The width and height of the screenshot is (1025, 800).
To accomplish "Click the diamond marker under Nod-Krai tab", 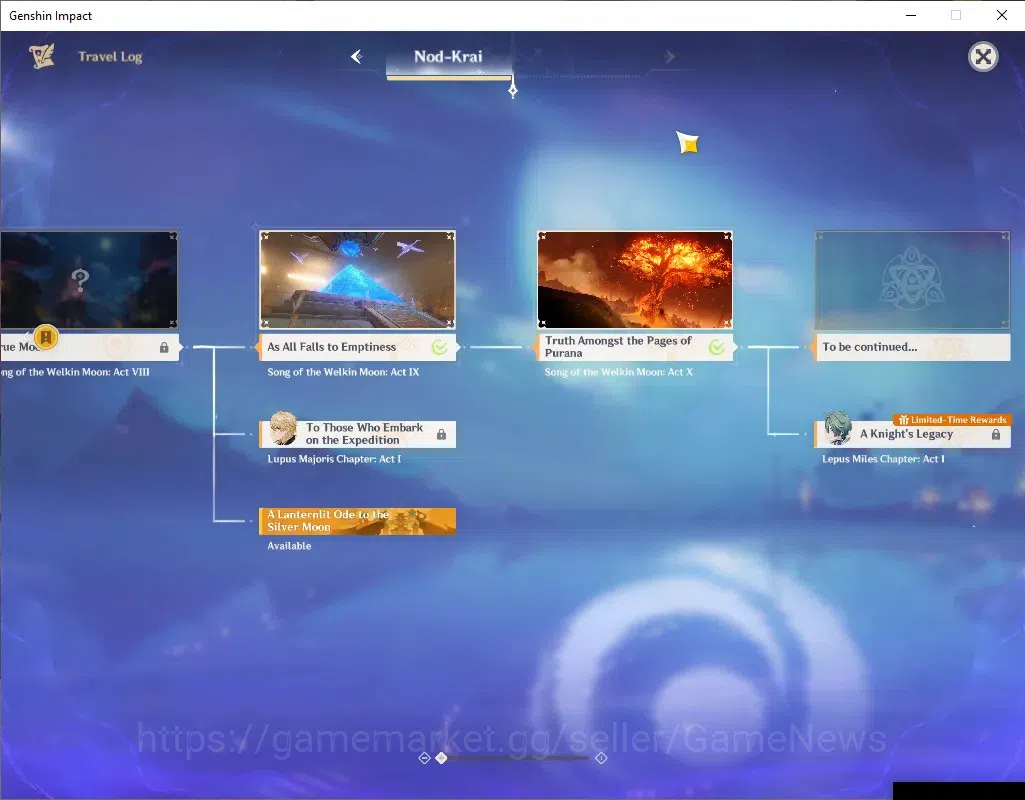I will 513,90.
